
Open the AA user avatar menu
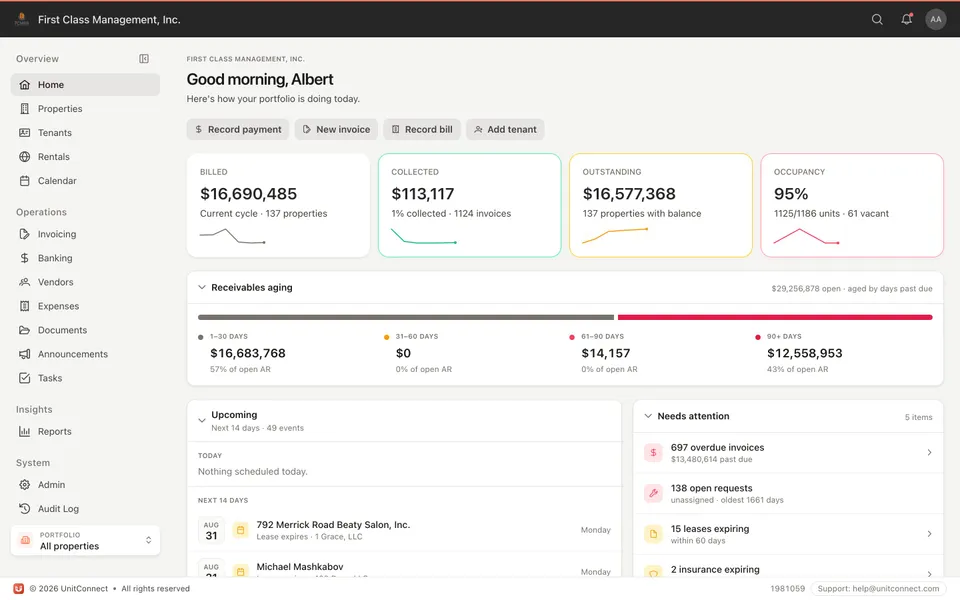point(936,19)
